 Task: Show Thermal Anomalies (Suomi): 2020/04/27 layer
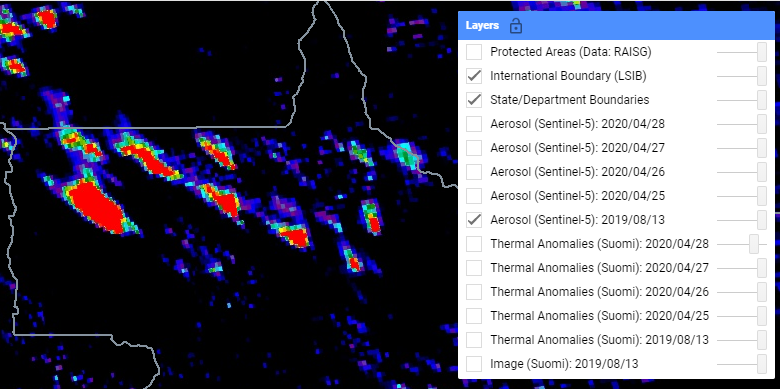474,268
